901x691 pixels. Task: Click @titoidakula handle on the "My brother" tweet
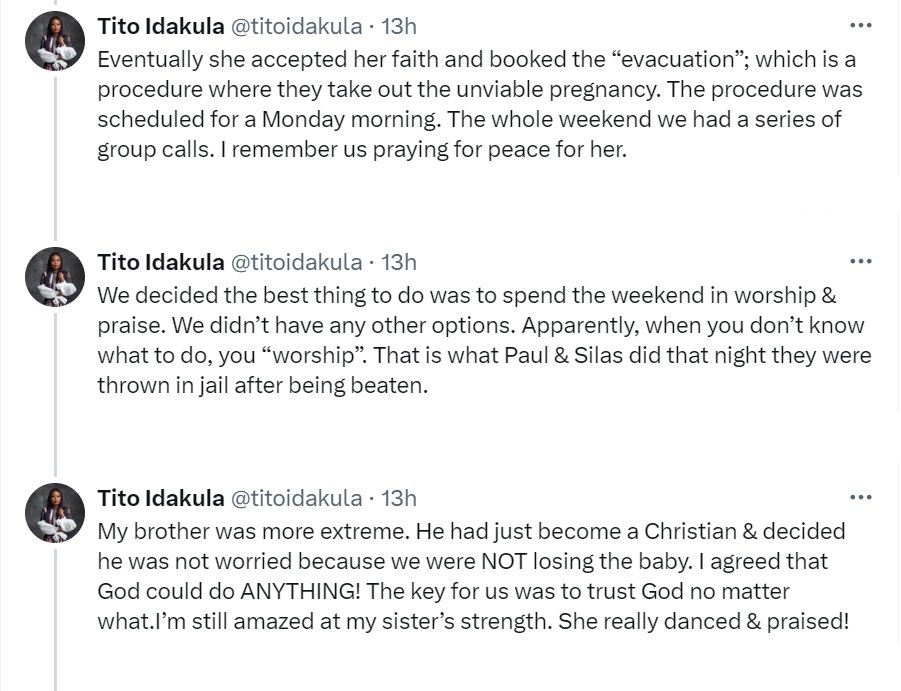coord(296,498)
